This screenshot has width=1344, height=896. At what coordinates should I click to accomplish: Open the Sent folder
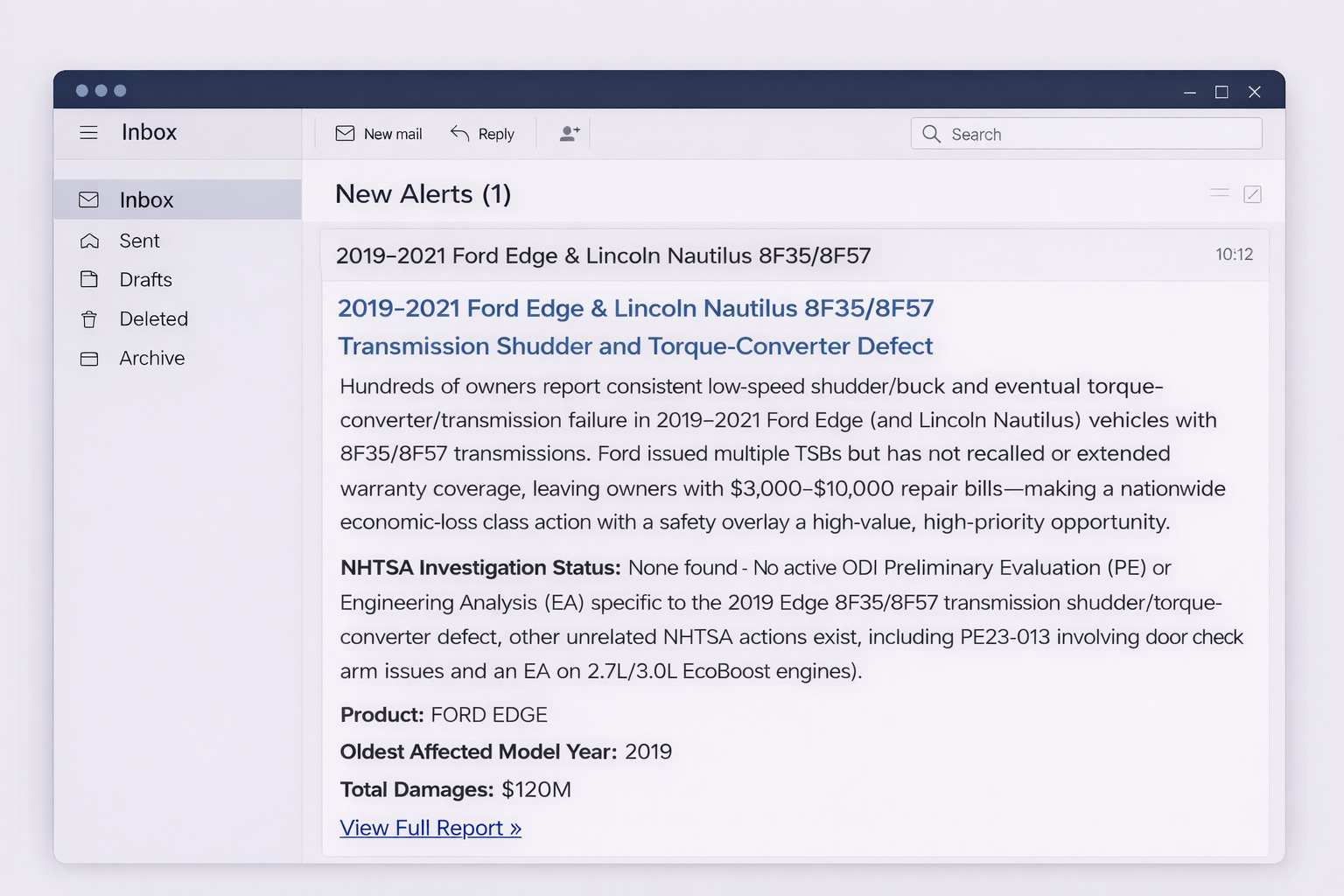coord(139,241)
